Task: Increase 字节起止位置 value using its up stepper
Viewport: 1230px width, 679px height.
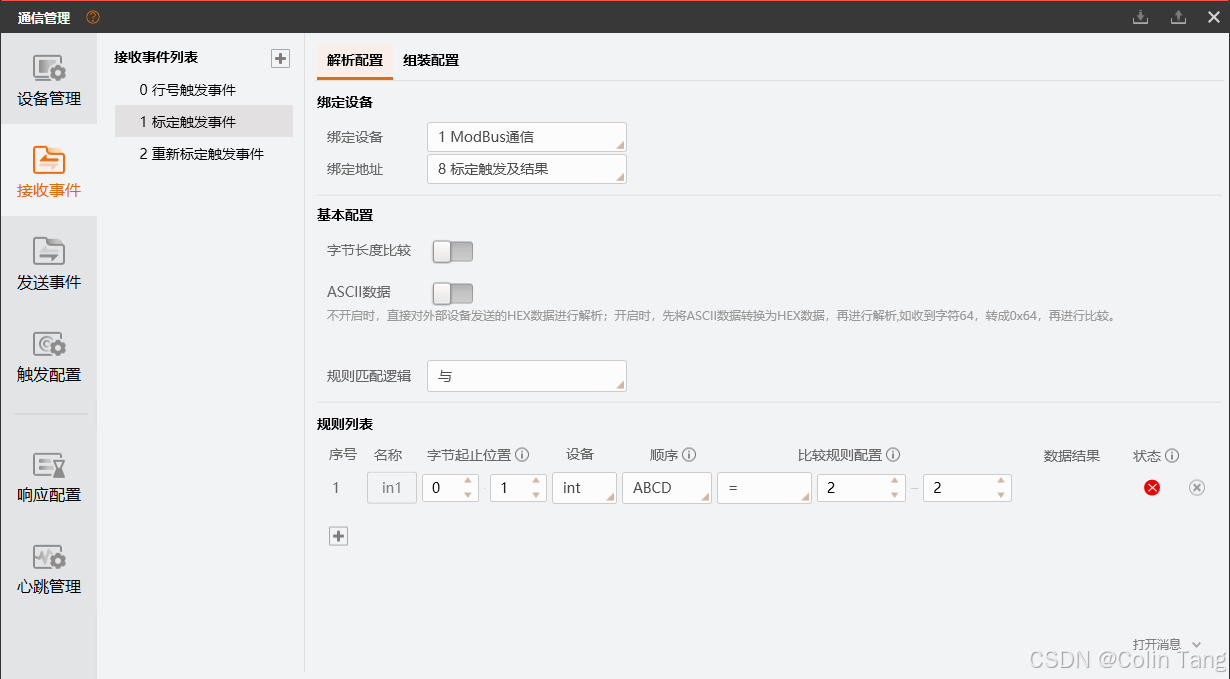Action: click(x=467, y=482)
